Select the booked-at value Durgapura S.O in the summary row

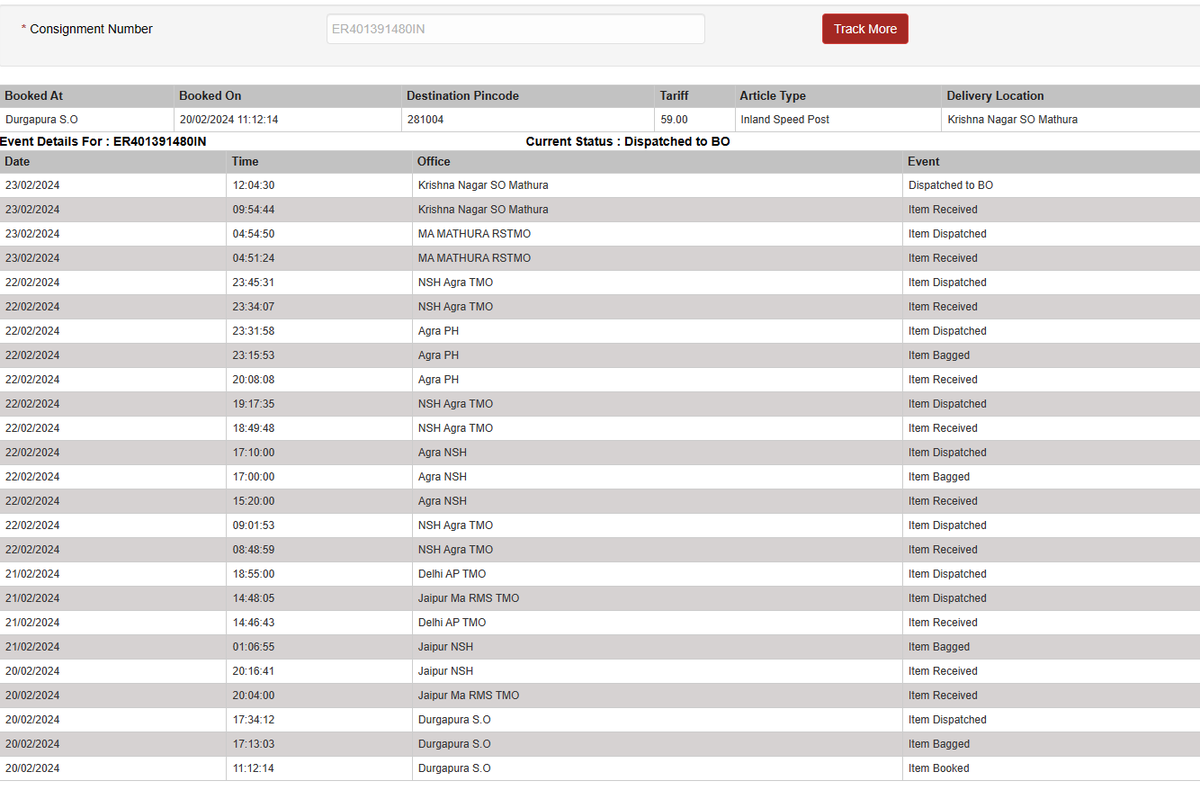click(x=42, y=119)
